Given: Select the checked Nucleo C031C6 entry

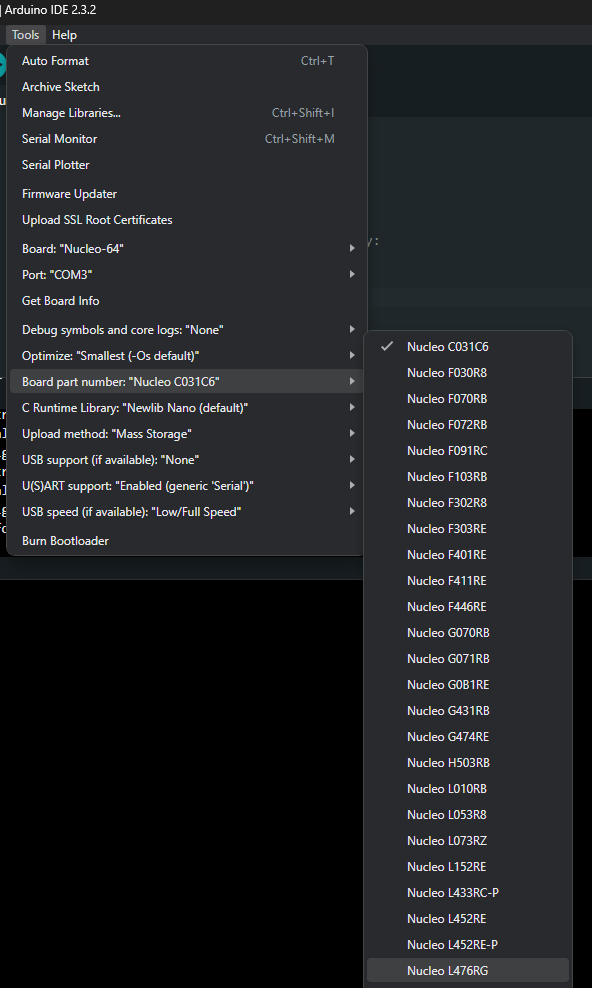Looking at the screenshot, I should tap(467, 347).
